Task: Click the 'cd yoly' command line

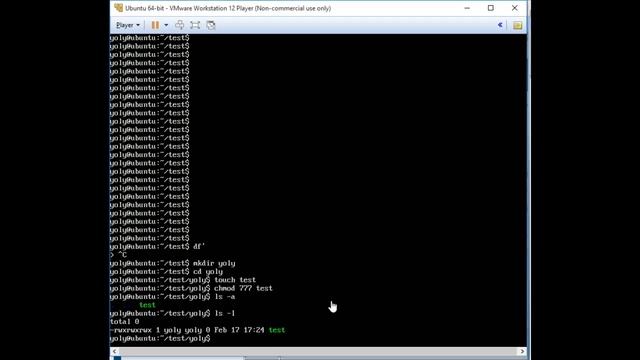Action: coord(166,272)
